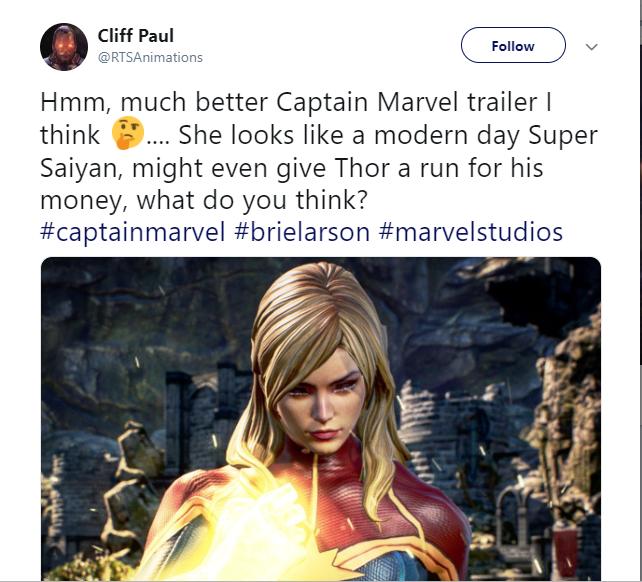Click the @RTSAnimations handle

[x=150, y=58]
